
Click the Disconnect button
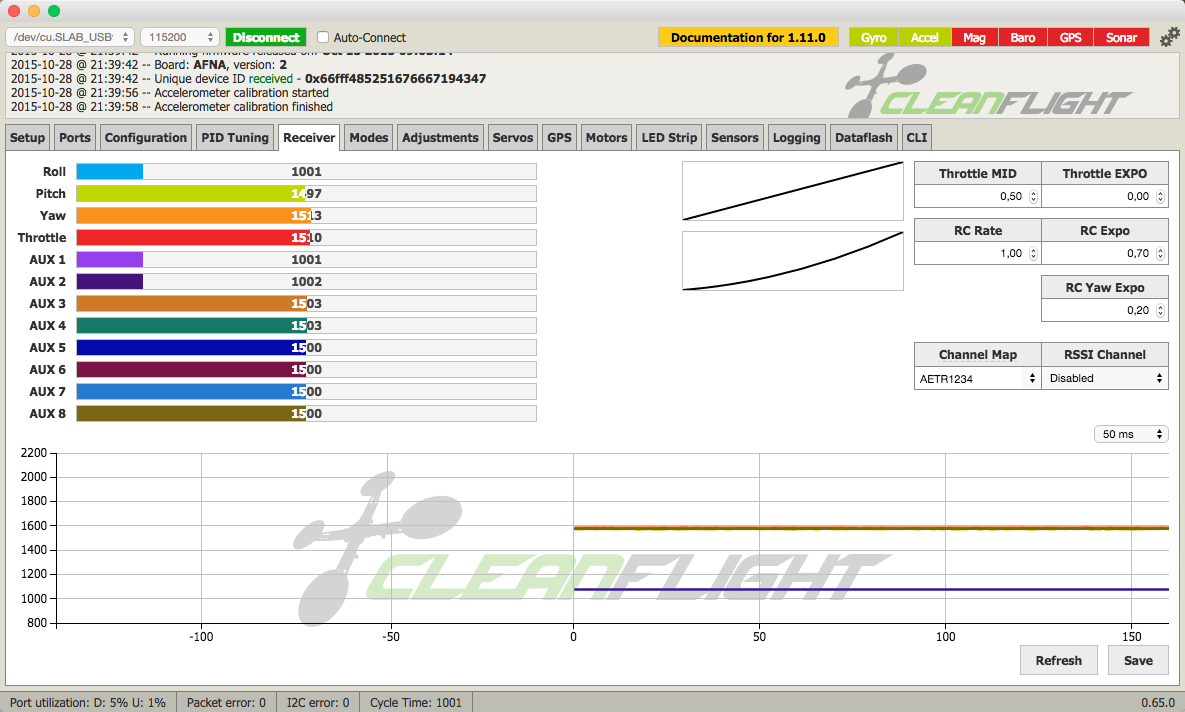coord(266,37)
